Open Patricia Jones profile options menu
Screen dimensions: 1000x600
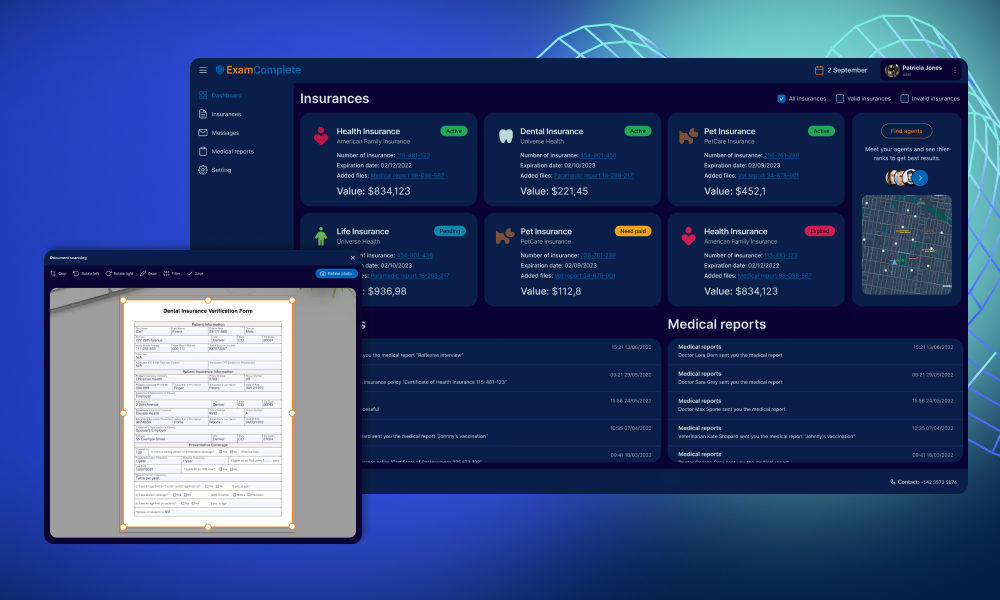pyautogui.click(x=954, y=70)
